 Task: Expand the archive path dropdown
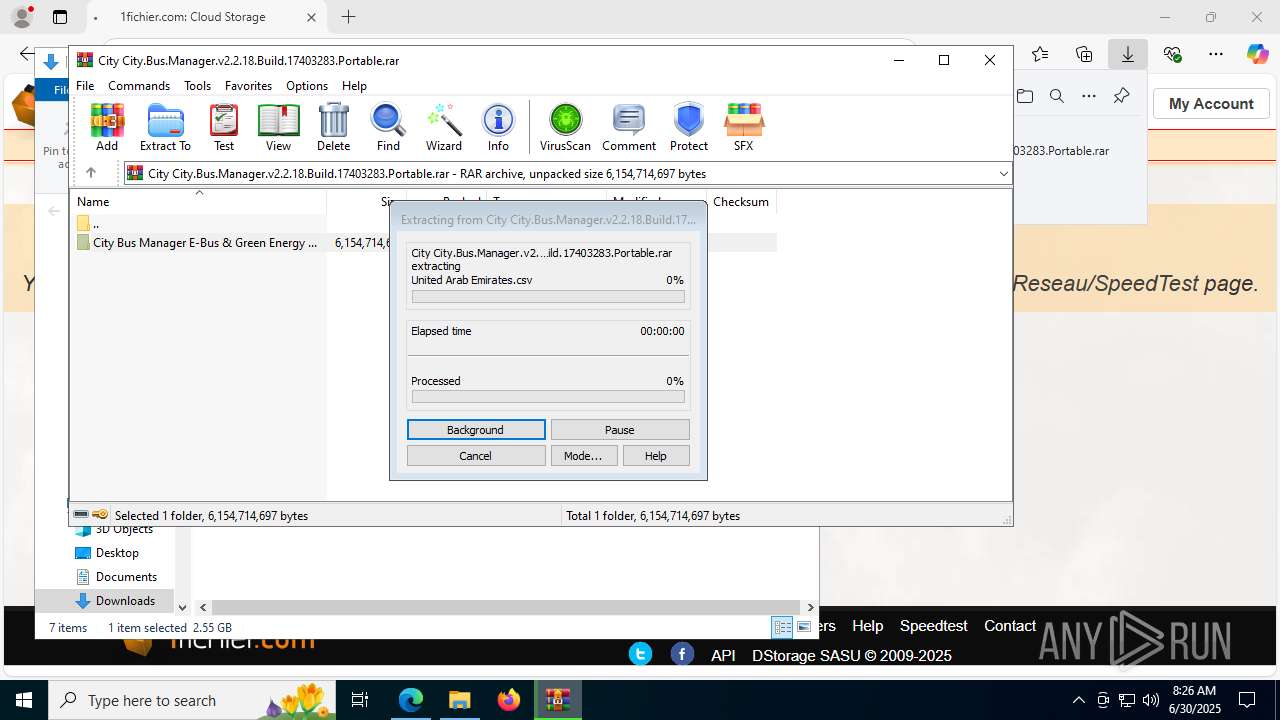tap(1003, 174)
